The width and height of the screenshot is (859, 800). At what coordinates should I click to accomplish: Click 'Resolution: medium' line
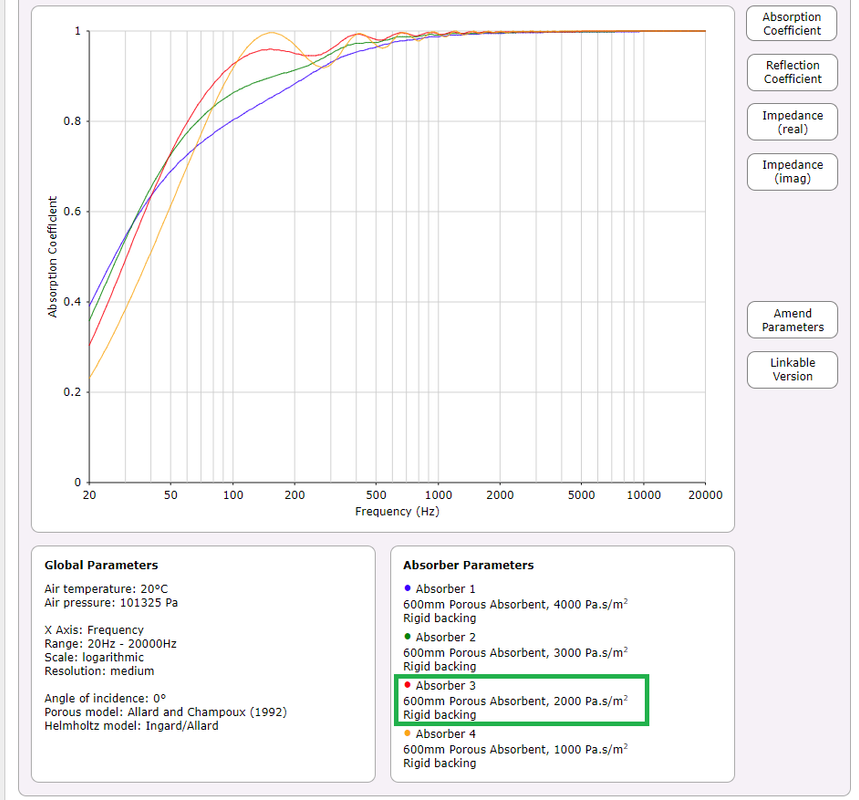click(99, 671)
